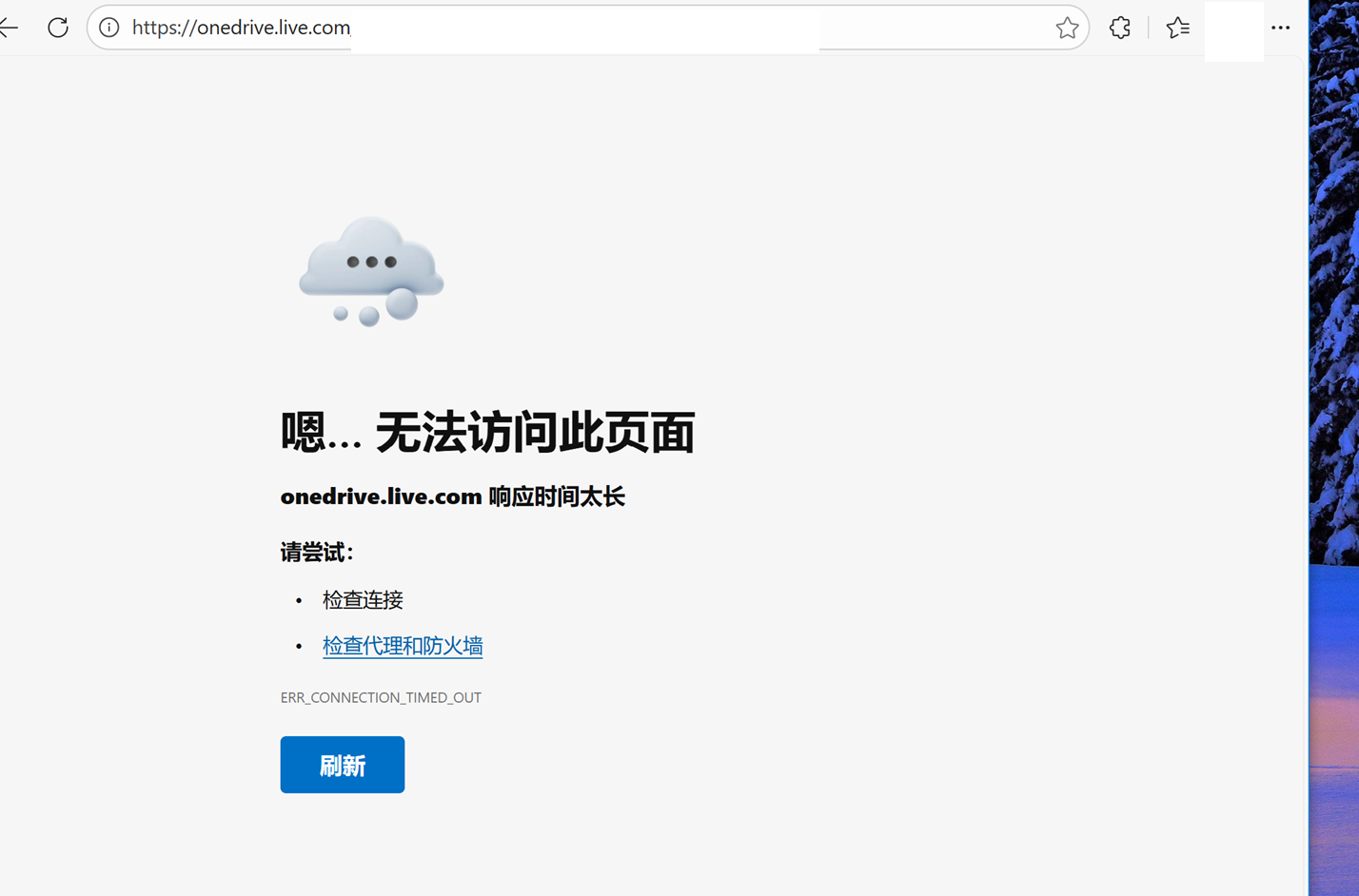This screenshot has width=1359, height=896.
Task: Click the blue 刷新 button
Action: point(343,765)
